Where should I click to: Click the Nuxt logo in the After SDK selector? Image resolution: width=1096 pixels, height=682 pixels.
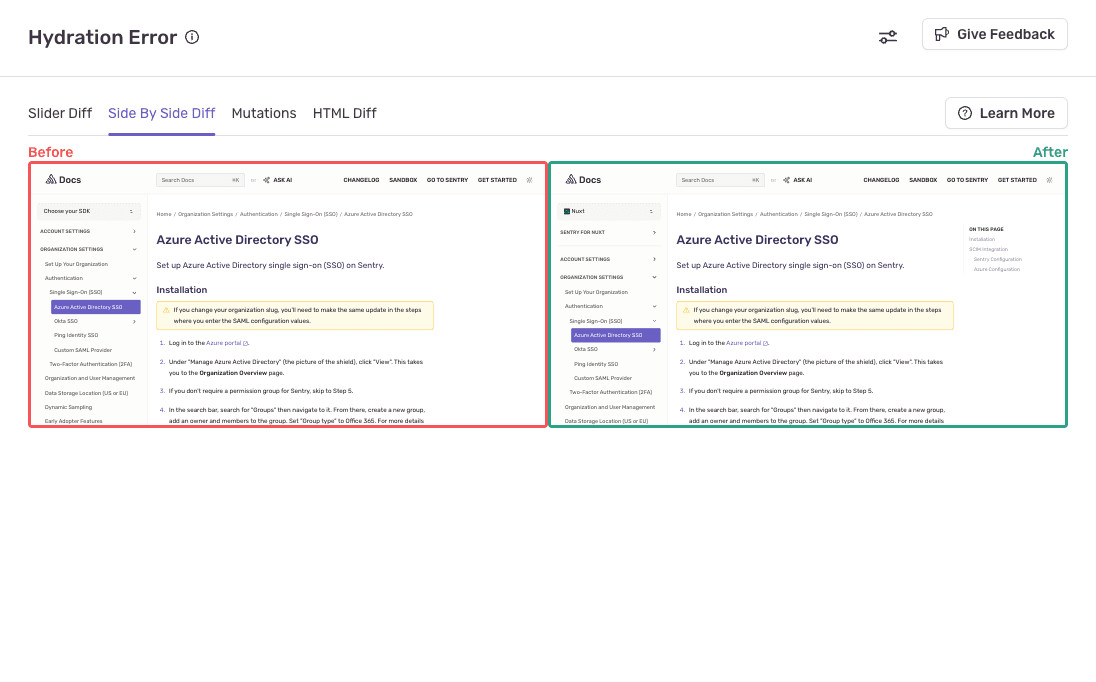(x=568, y=210)
